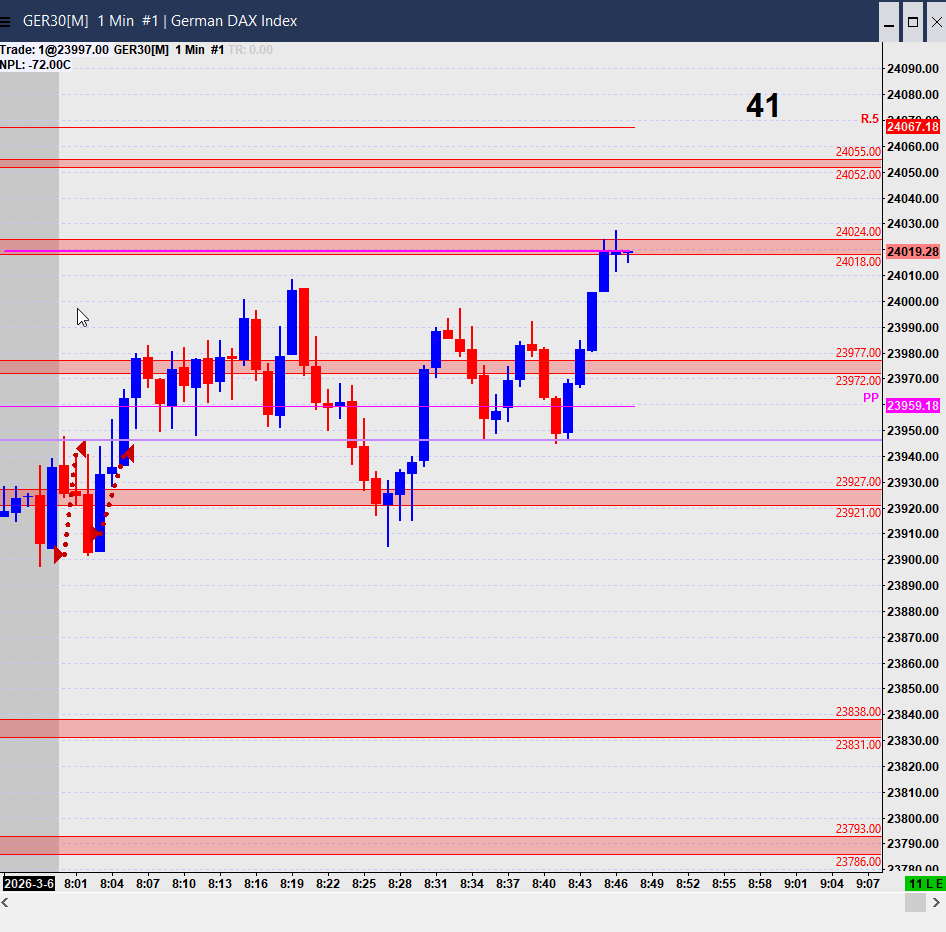This screenshot has width=946, height=932.
Task: Click the gray horizontal scrollbar thumb
Action: pos(915,902)
